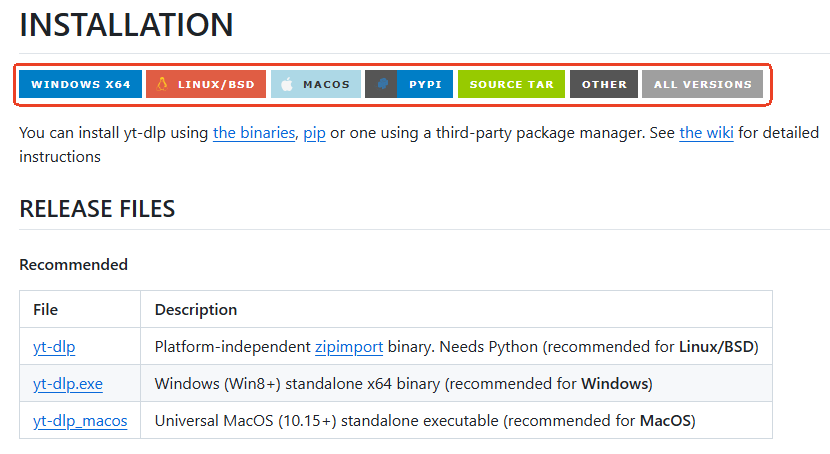Click the INSTALLATION heading
This screenshot has height=454, width=830.
[126, 25]
